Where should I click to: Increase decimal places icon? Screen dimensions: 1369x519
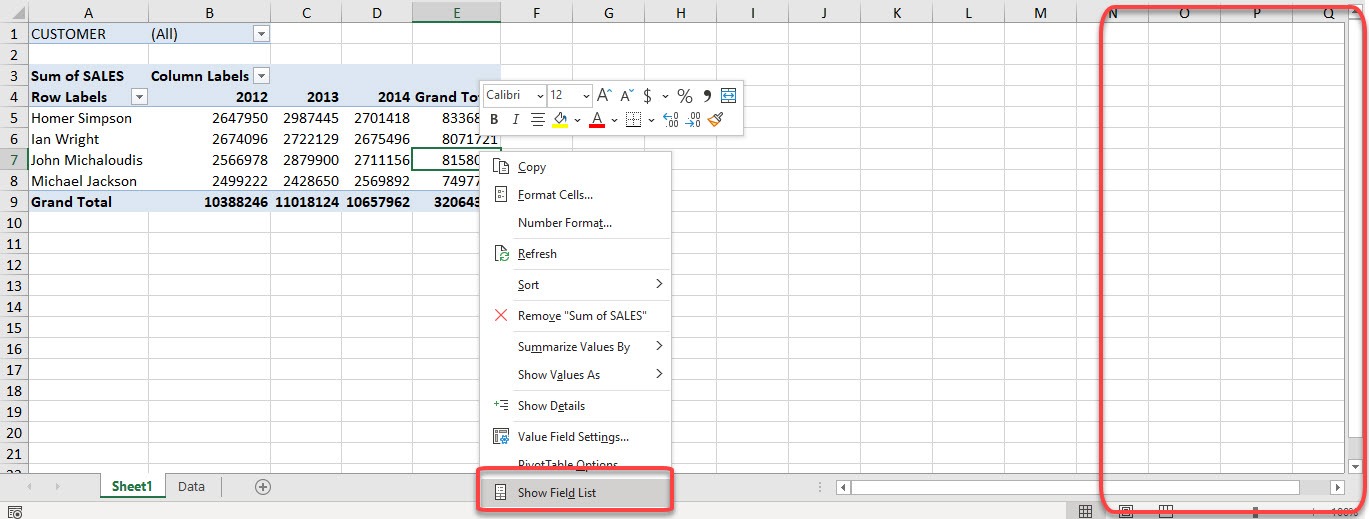pos(670,120)
